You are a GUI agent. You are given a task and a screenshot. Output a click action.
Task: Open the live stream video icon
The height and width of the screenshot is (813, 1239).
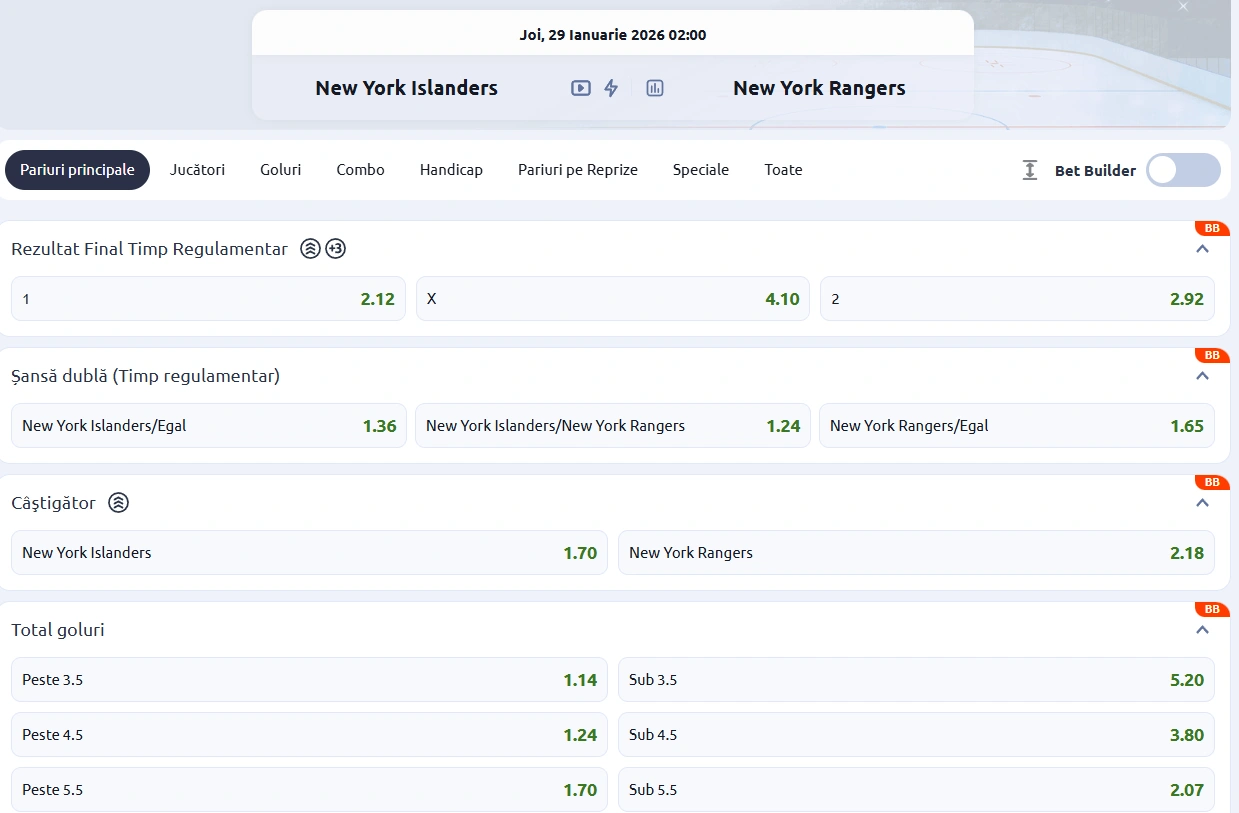pos(580,88)
